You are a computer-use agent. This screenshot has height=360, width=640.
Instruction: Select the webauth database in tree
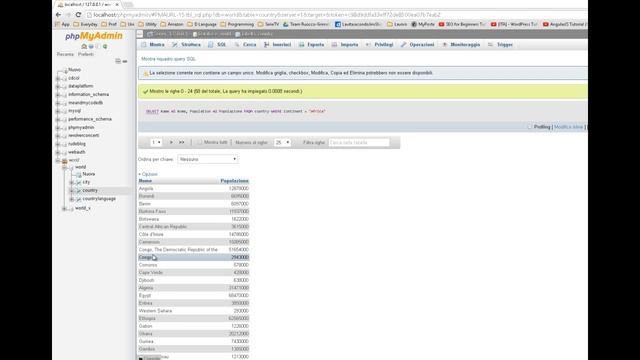(77, 152)
